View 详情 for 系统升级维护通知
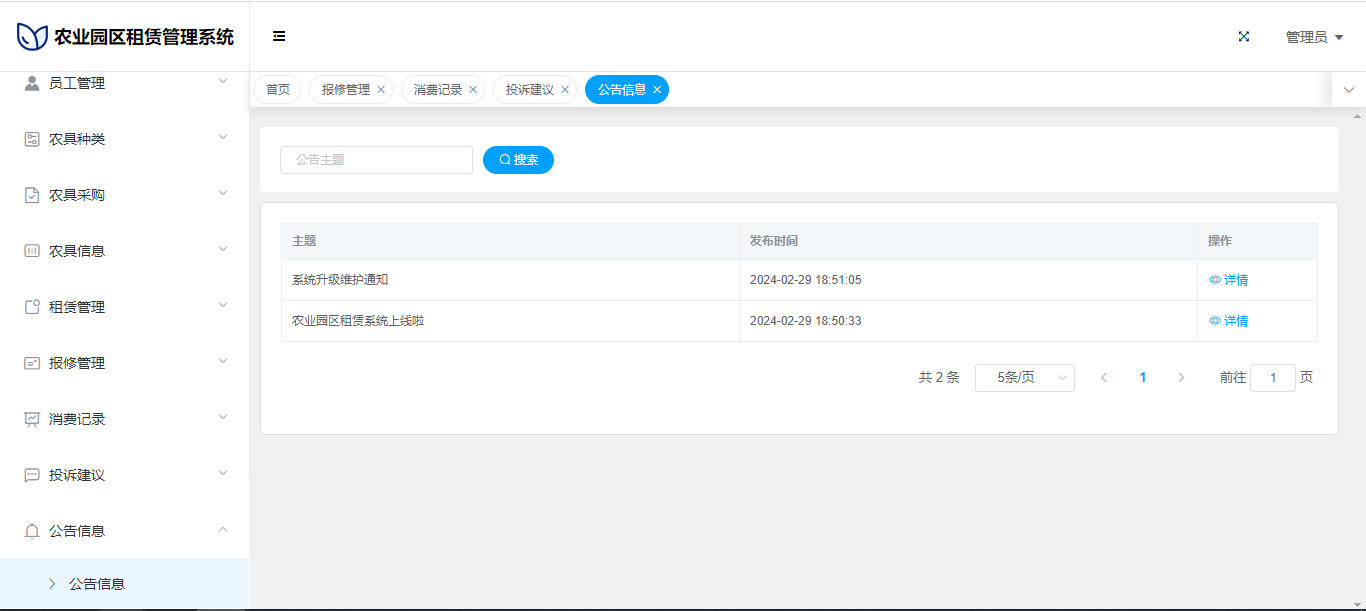This screenshot has height=611, width=1366. 1229,280
